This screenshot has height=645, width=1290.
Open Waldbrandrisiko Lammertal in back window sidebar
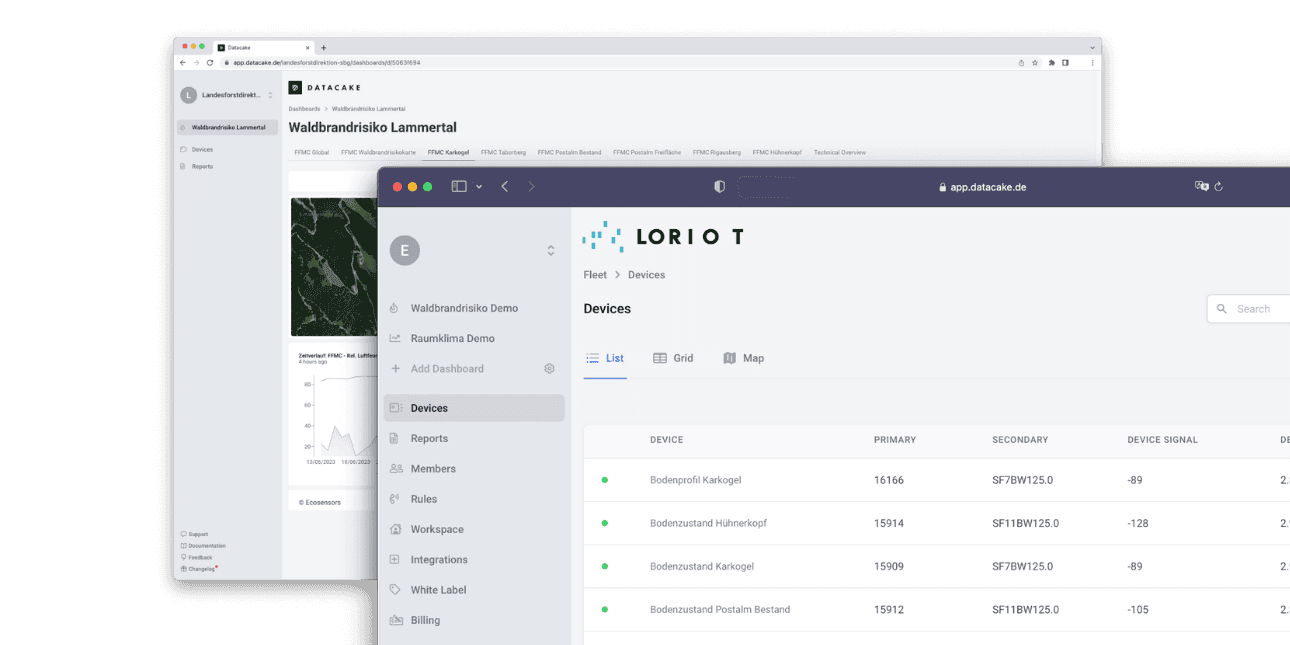point(227,127)
